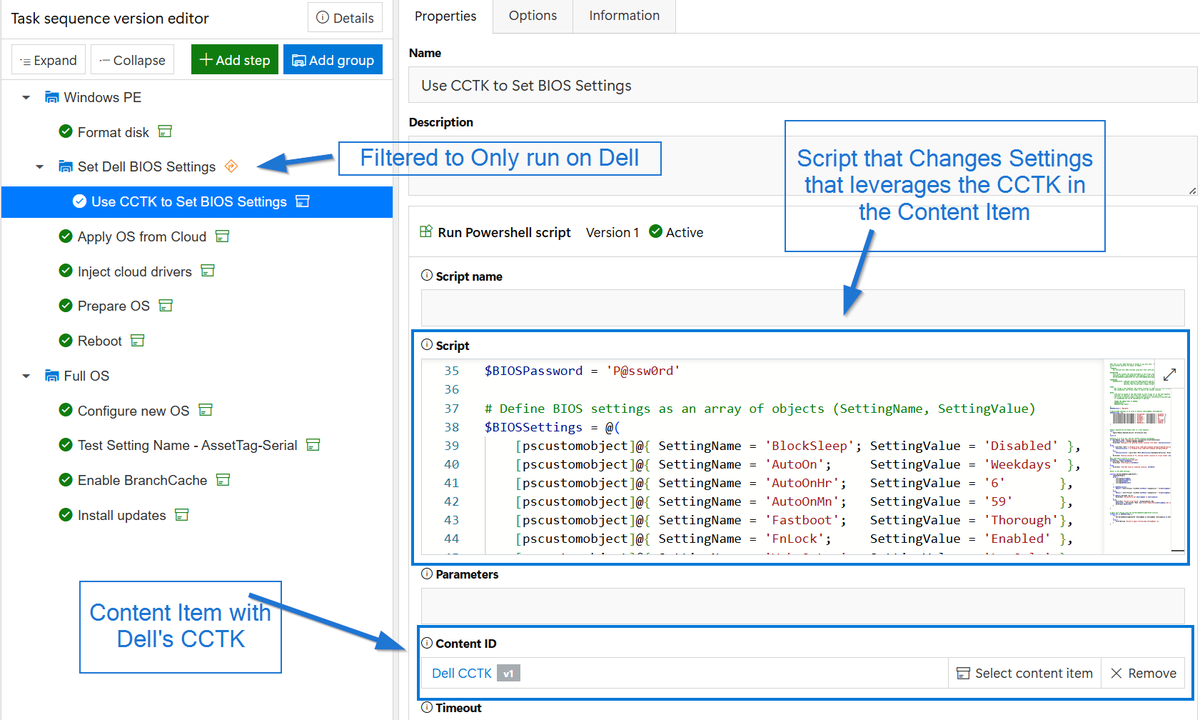1200x720 pixels.
Task: Collapse the Full OS group arrow
Action: tap(27, 376)
